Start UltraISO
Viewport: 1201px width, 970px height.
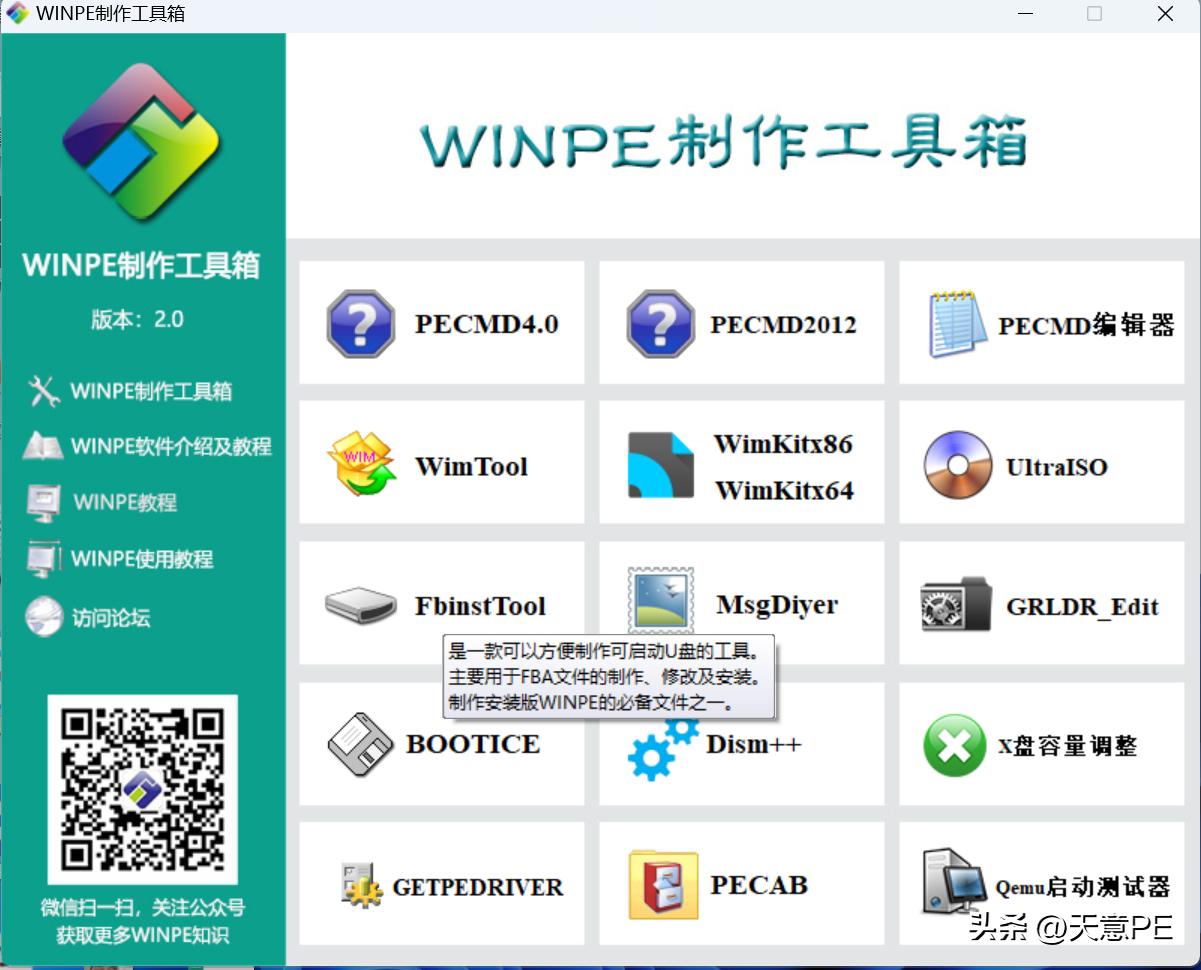tap(1040, 463)
